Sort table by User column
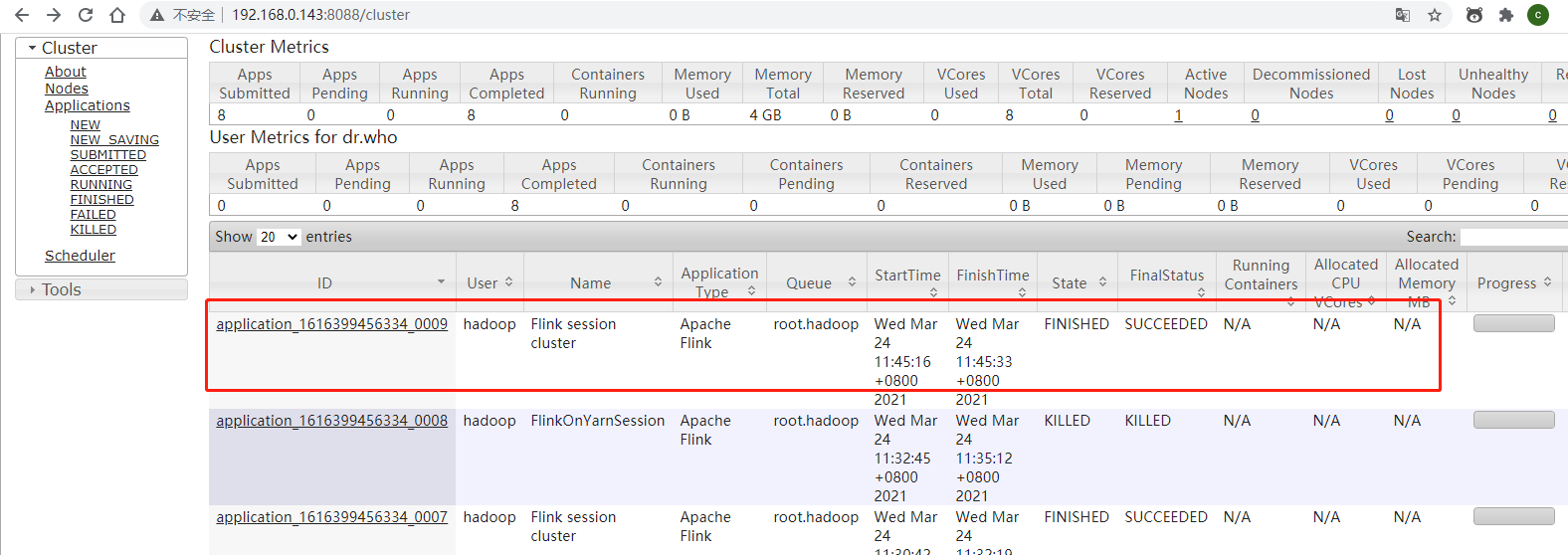The width and height of the screenshot is (1568, 555). tap(490, 282)
